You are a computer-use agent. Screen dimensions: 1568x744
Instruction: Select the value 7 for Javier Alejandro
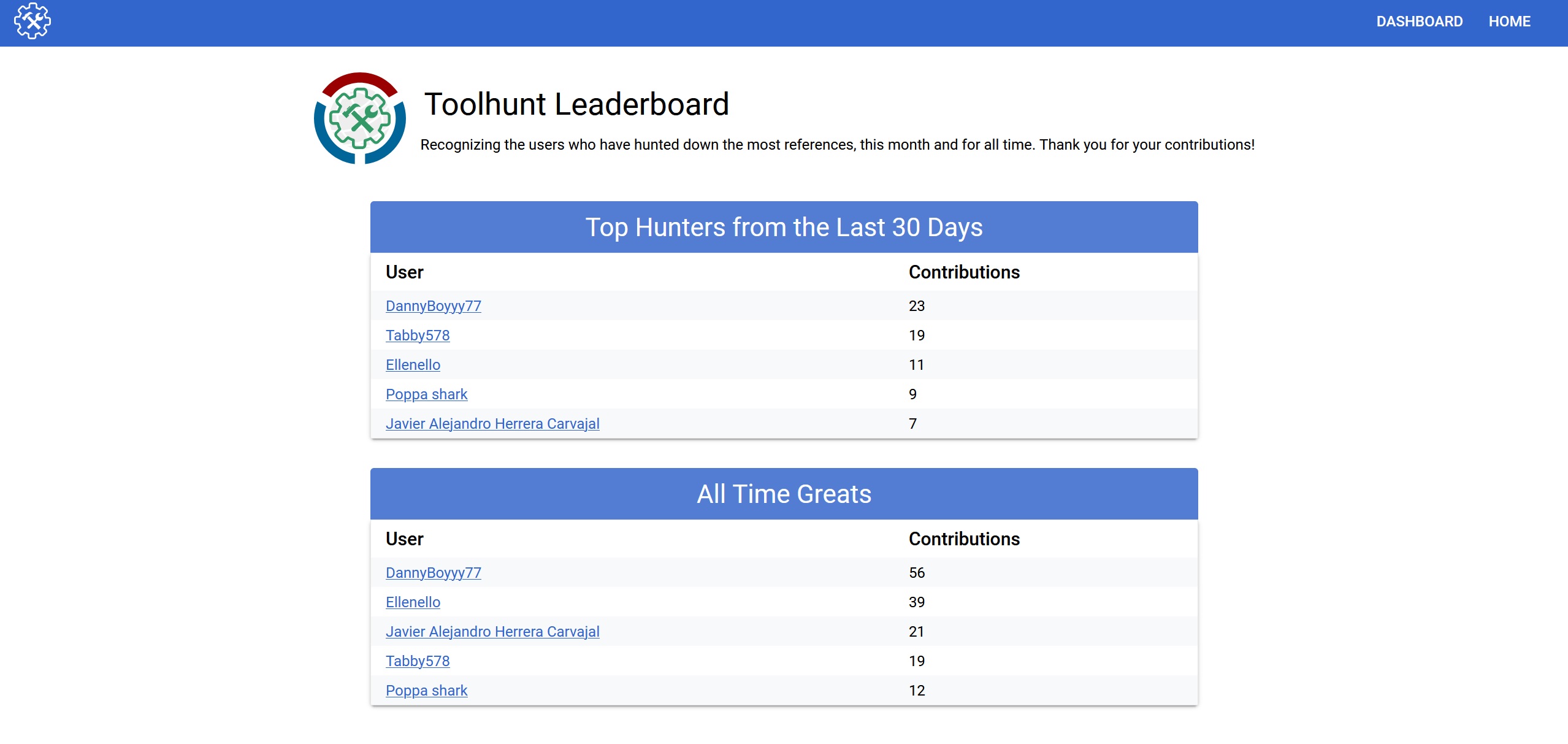912,423
